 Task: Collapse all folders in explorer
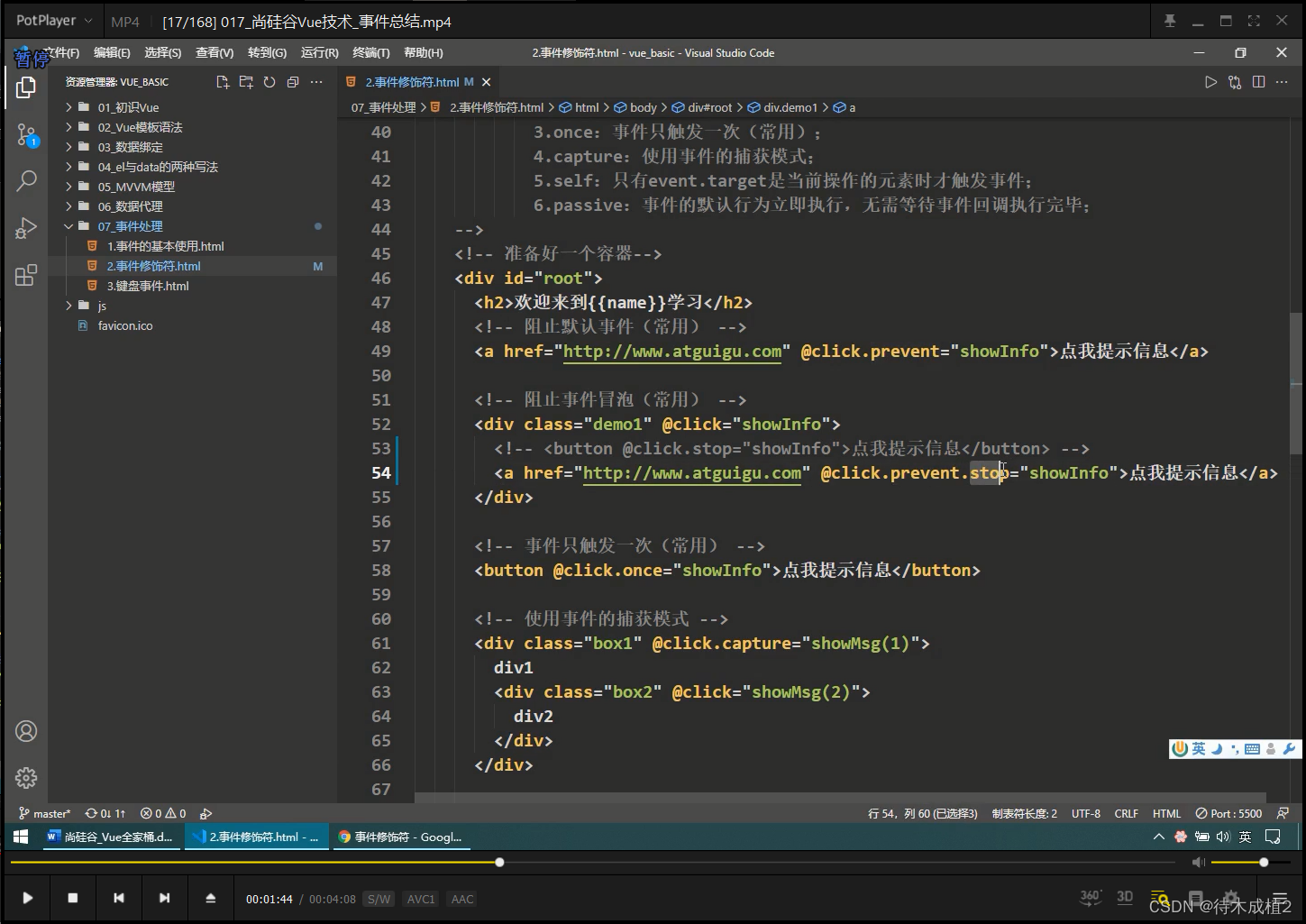tap(293, 82)
